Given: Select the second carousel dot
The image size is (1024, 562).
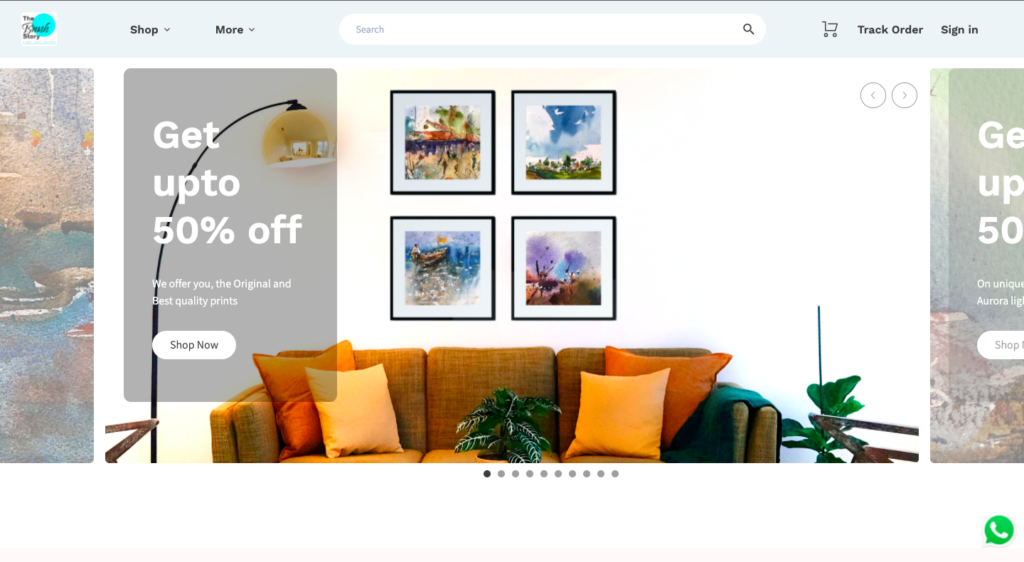Looking at the screenshot, I should (502, 474).
